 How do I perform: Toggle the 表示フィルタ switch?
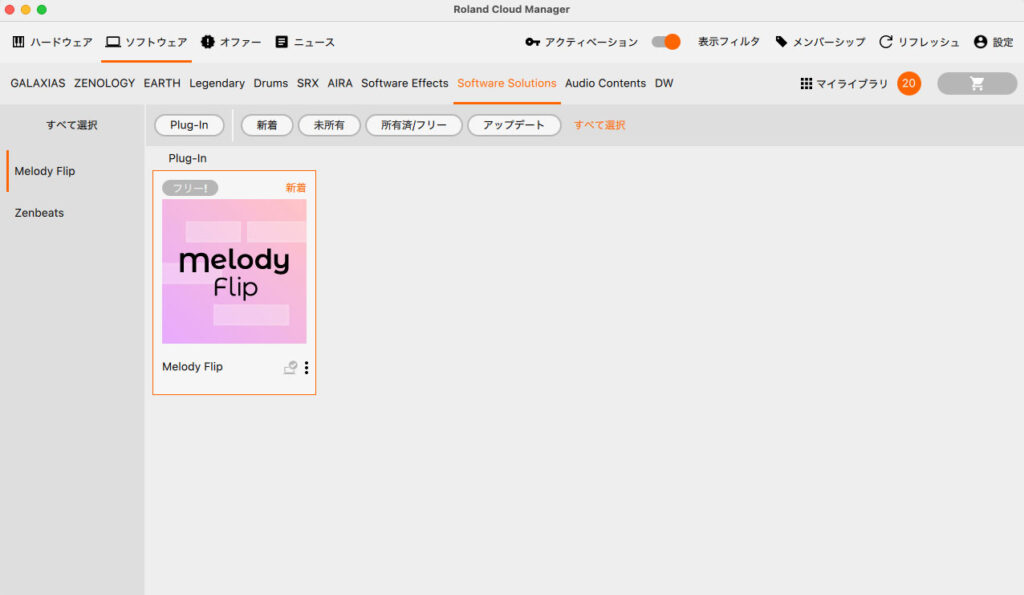(x=666, y=42)
